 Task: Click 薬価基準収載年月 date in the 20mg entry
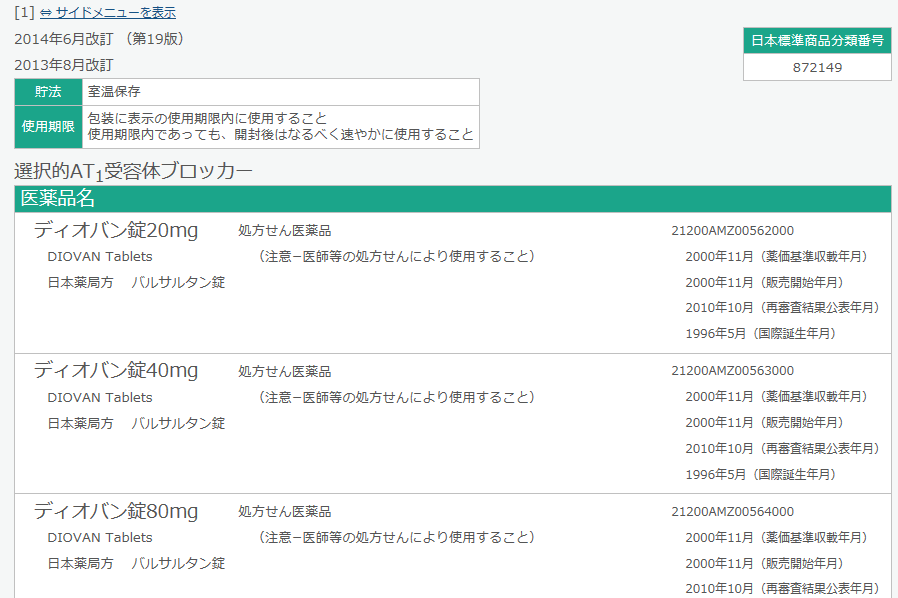pyautogui.click(x=778, y=257)
